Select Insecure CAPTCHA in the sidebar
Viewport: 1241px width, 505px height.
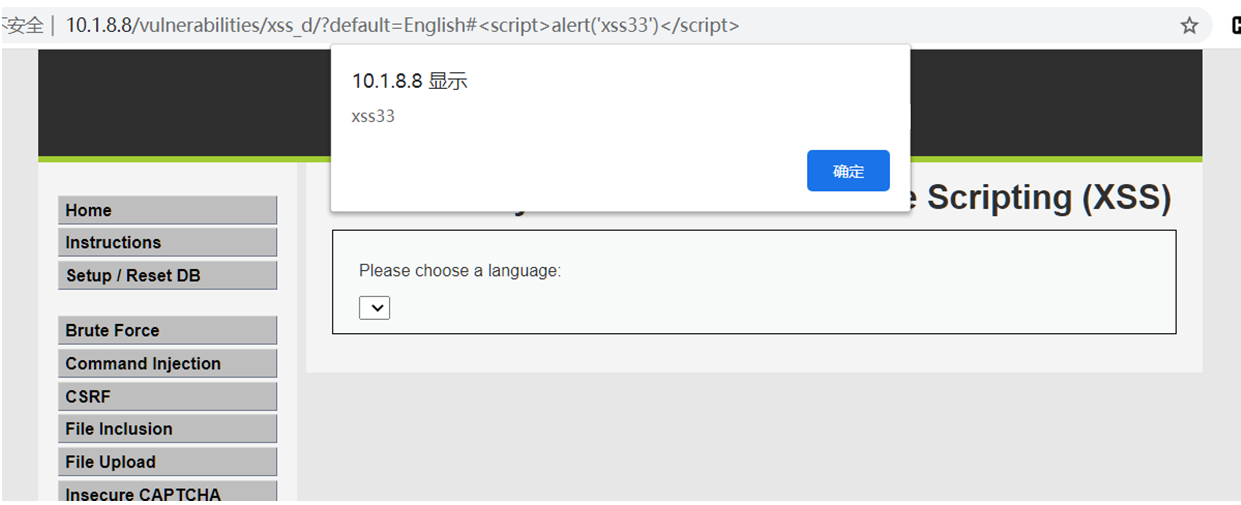[167, 493]
